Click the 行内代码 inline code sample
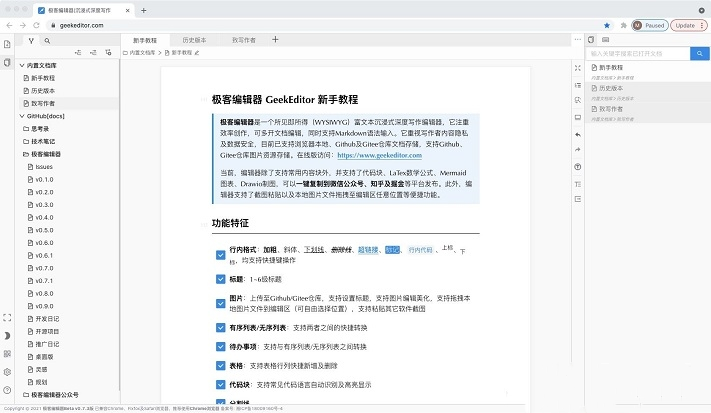 [x=420, y=250]
